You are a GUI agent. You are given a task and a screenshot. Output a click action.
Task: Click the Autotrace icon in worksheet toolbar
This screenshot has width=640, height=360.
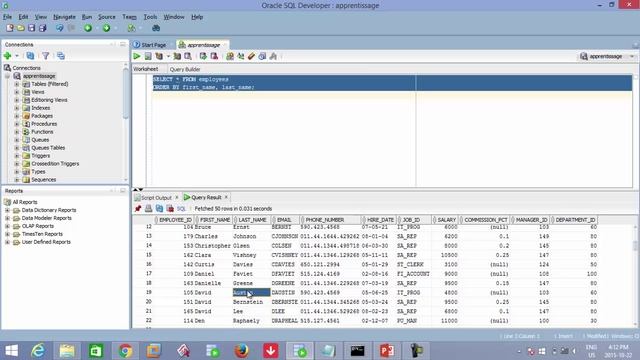click(x=177, y=56)
